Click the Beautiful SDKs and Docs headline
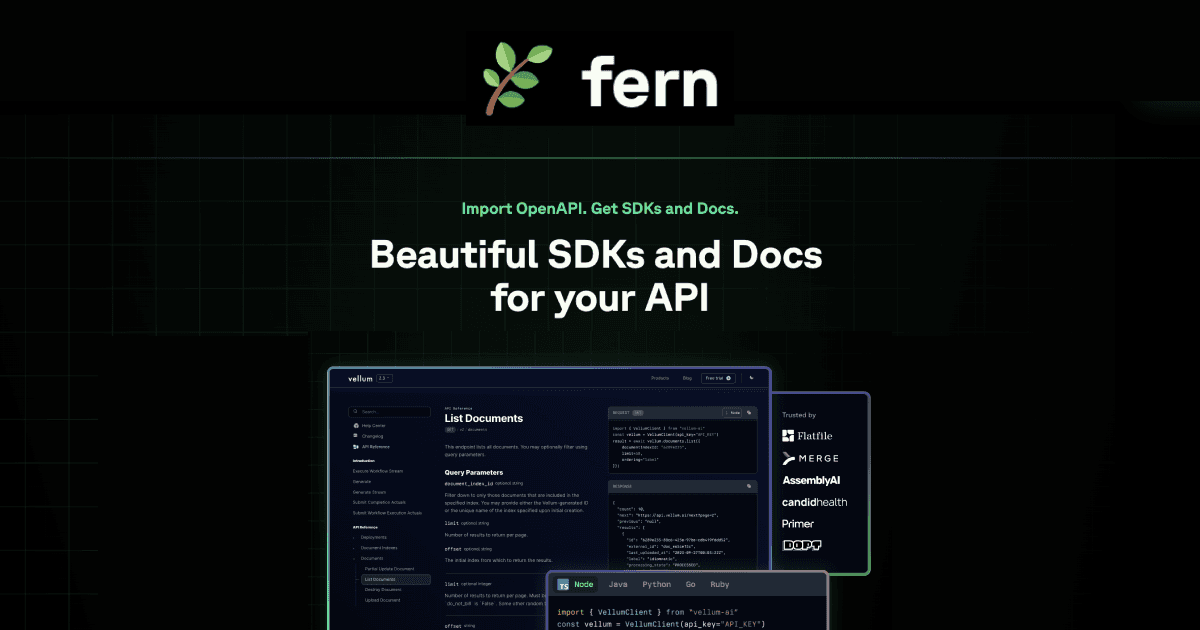This screenshot has height=630, width=1200. (597, 277)
